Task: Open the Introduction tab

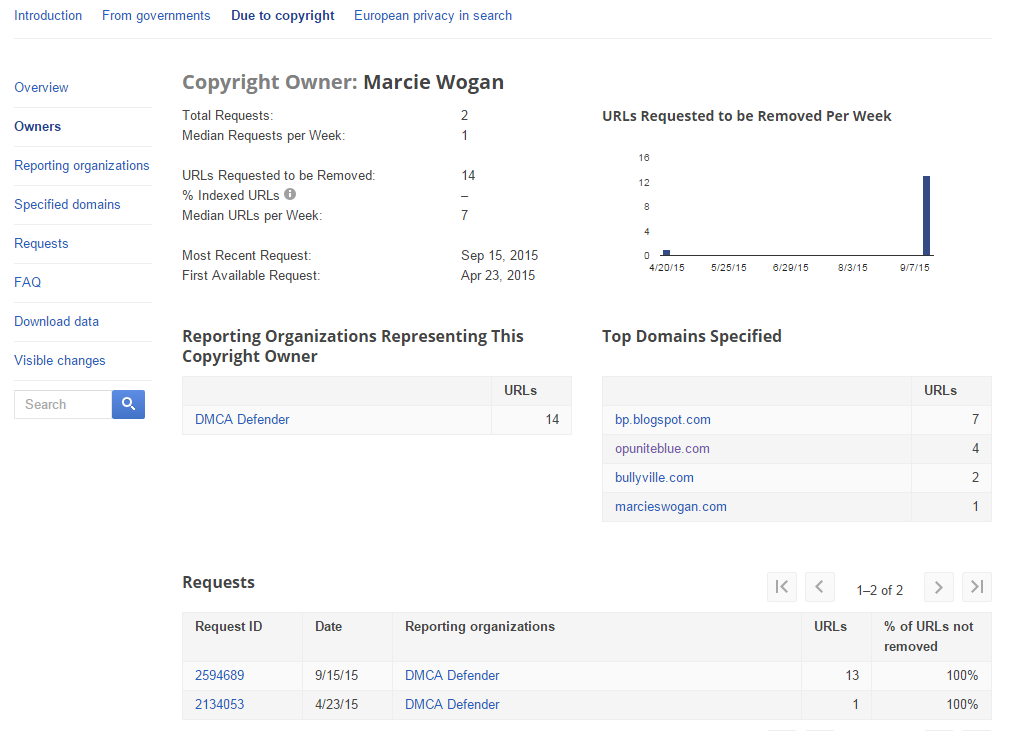Action: [x=48, y=16]
